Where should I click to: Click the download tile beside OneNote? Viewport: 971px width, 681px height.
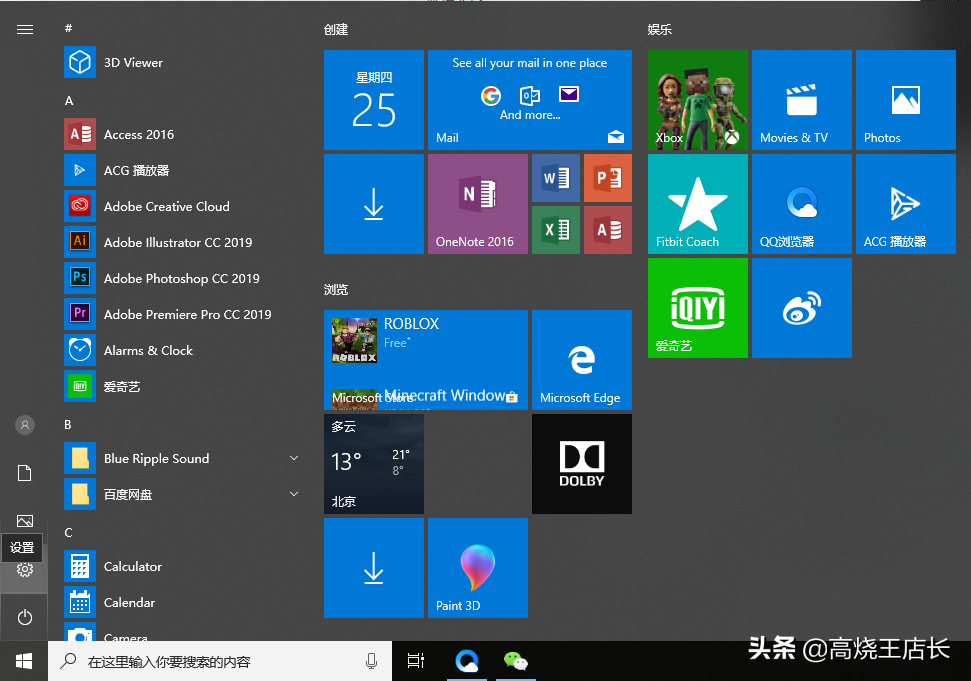click(x=374, y=204)
